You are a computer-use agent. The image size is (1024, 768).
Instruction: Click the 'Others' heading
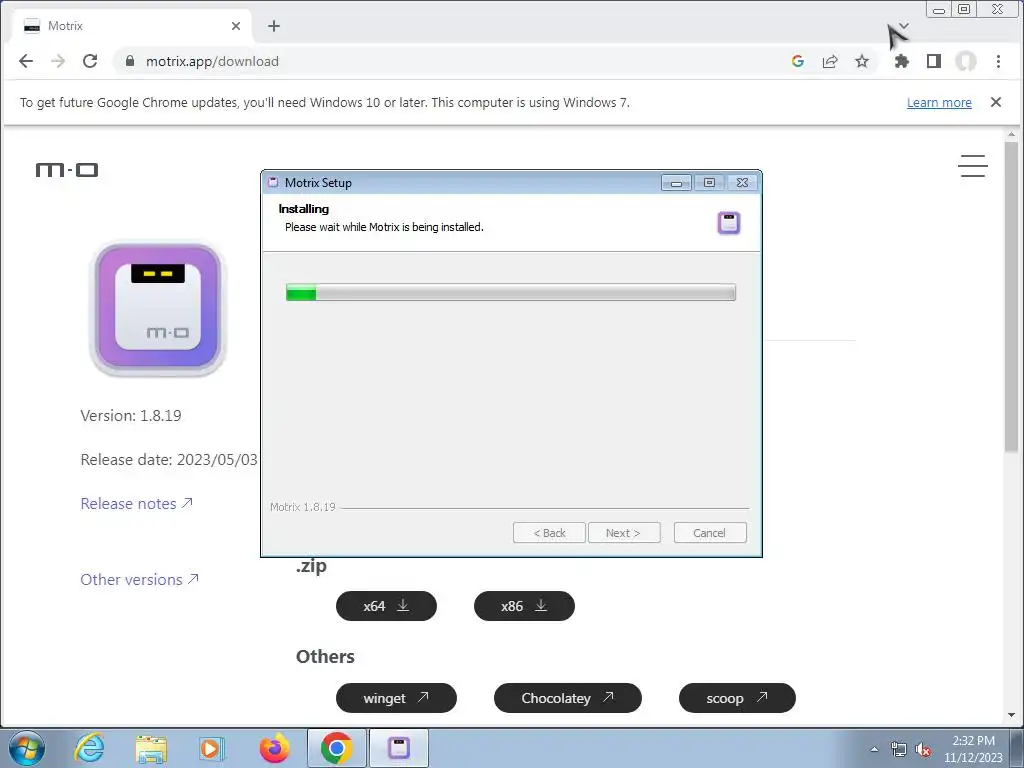(x=325, y=656)
